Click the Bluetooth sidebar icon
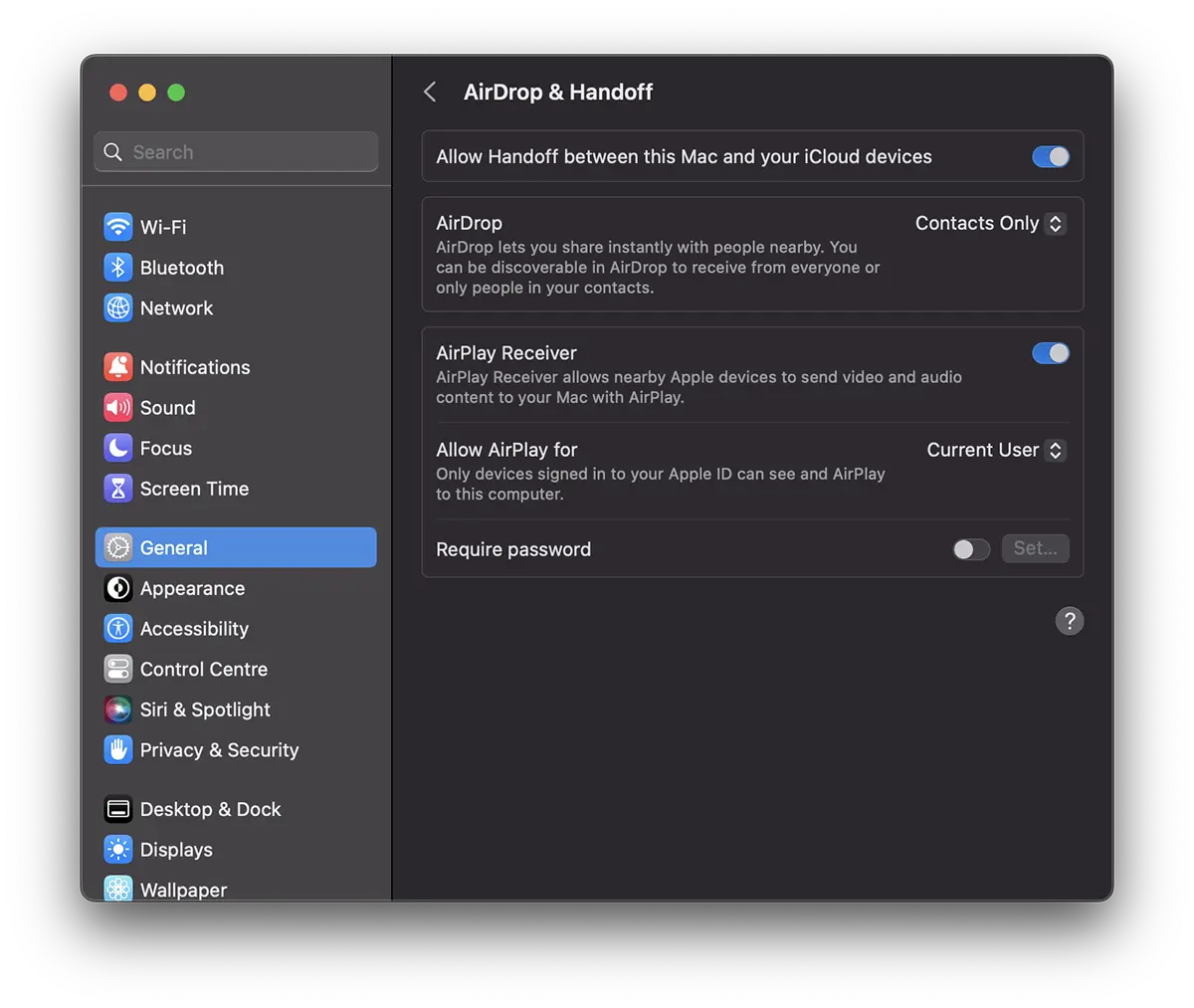The image size is (1194, 1008). click(117, 268)
